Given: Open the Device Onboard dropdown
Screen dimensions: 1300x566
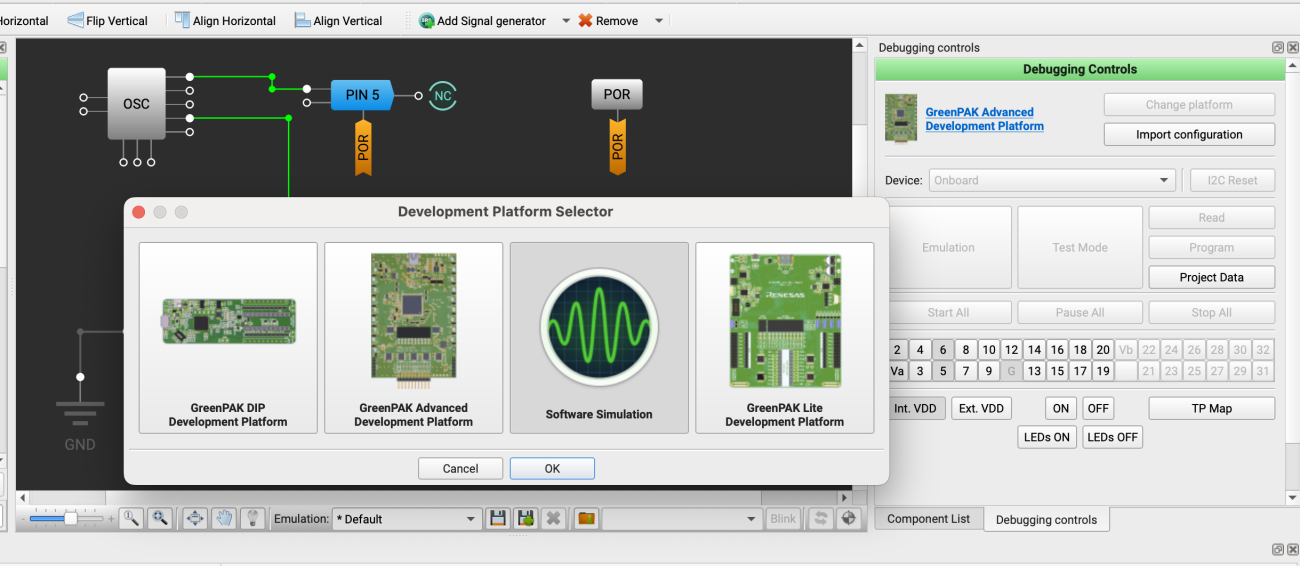Looking at the screenshot, I should coord(1052,180).
